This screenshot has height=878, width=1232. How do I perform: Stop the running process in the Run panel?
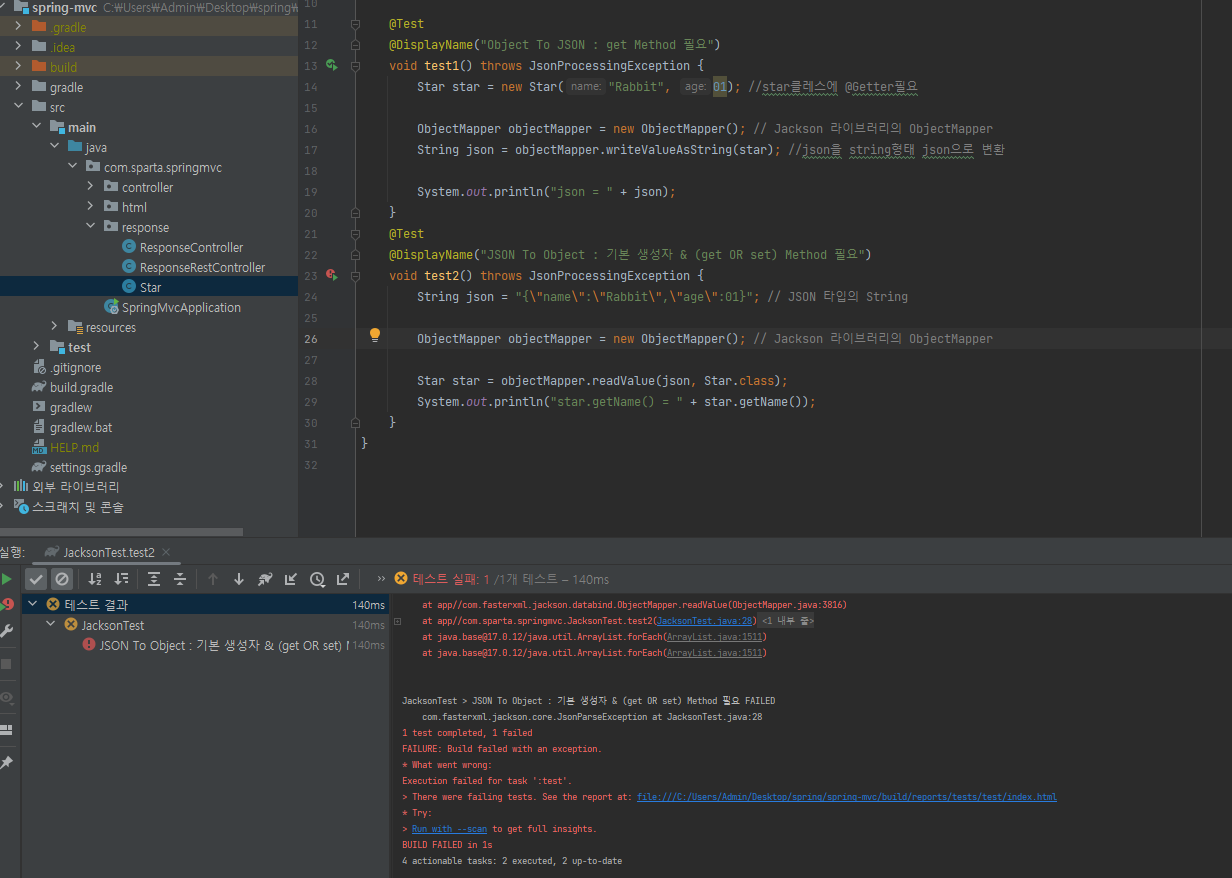7,663
